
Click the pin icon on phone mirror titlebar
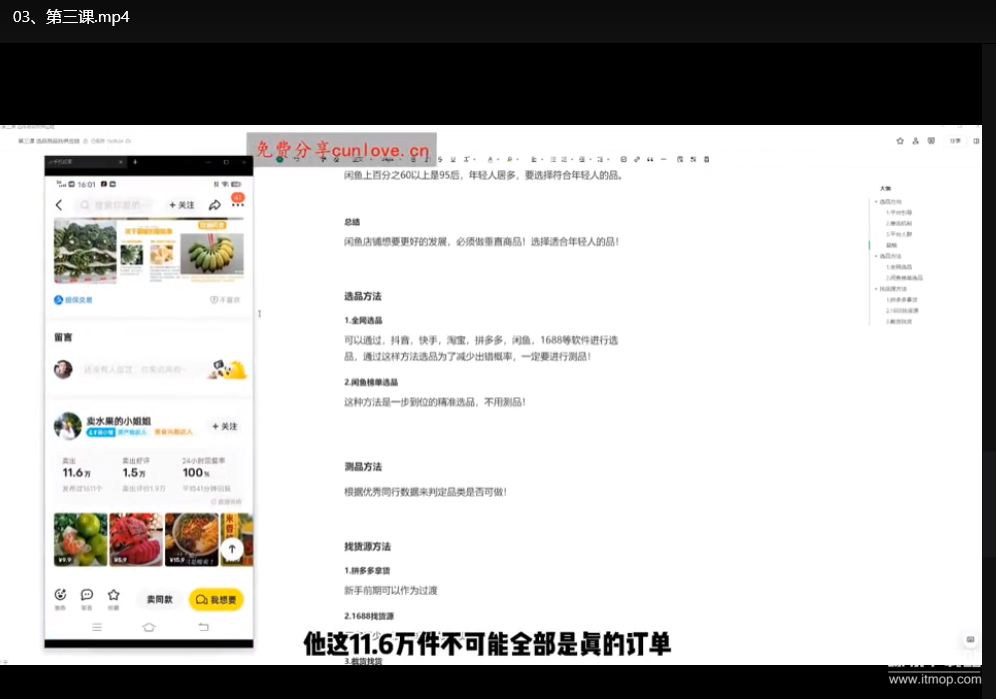[x=135, y=162]
